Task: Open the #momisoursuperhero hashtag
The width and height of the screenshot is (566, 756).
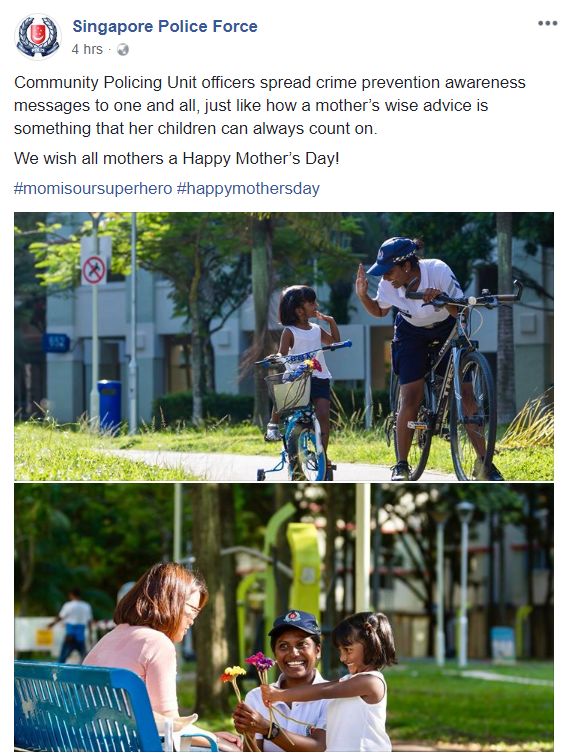Action: pyautogui.click(x=93, y=189)
